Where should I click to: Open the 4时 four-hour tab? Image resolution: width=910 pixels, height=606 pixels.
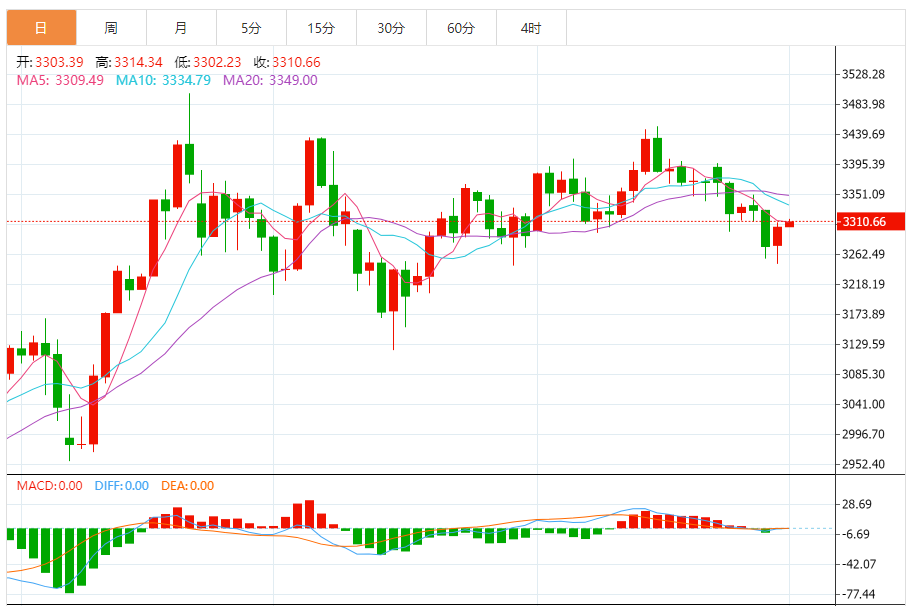531,28
